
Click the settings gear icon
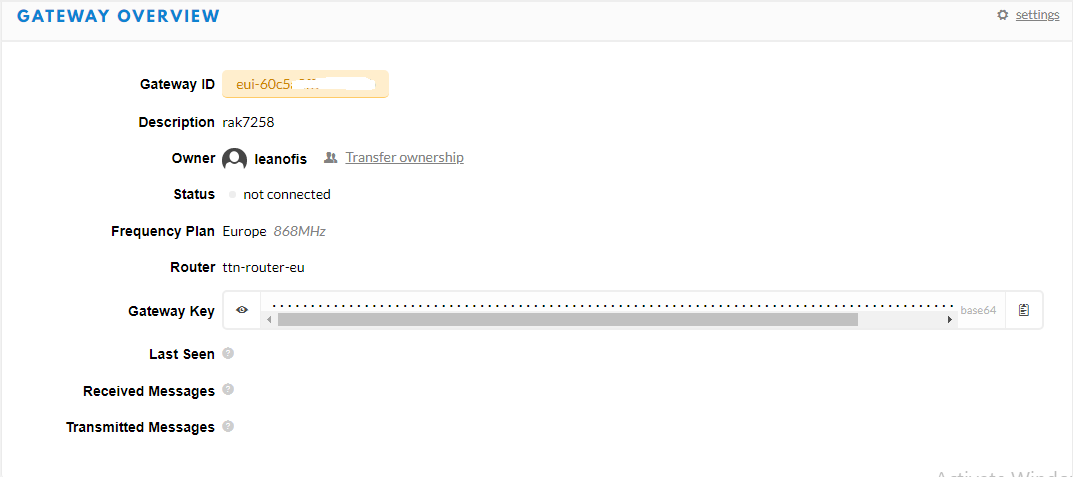click(1003, 15)
